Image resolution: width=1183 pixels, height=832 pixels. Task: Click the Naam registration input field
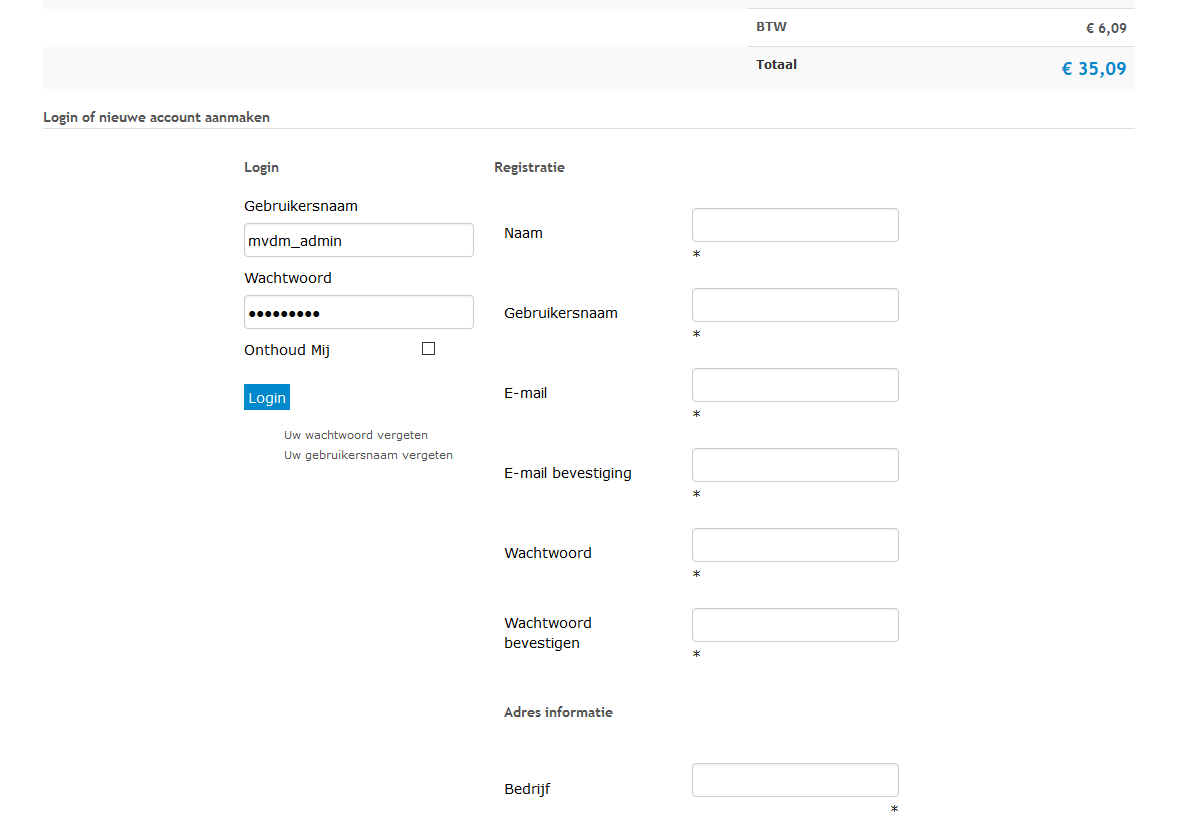(795, 225)
